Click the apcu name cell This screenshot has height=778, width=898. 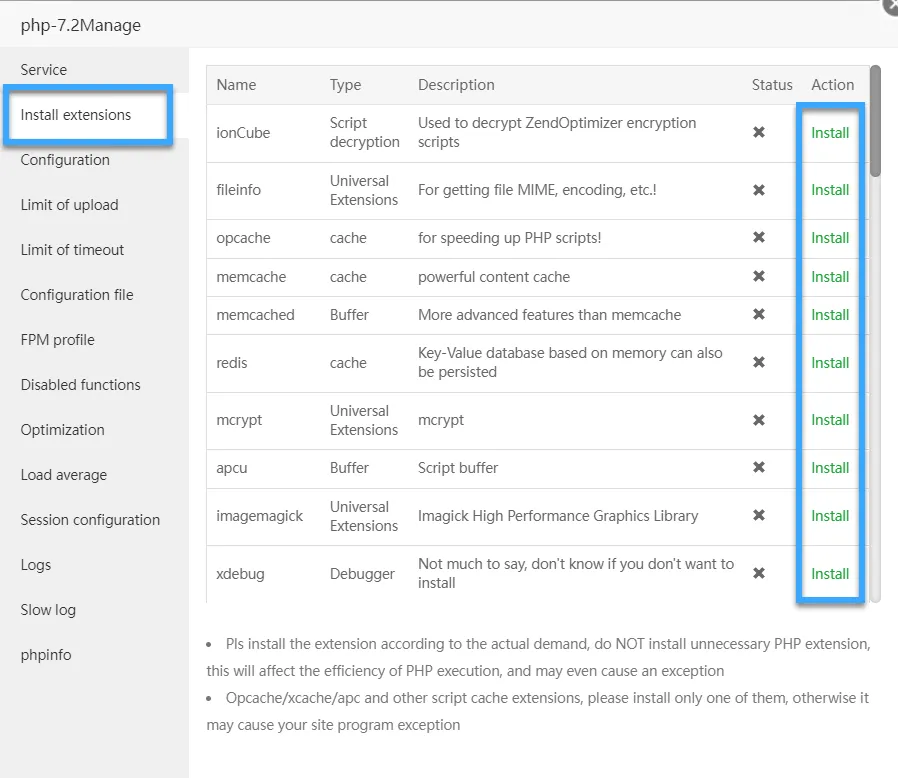click(231, 468)
